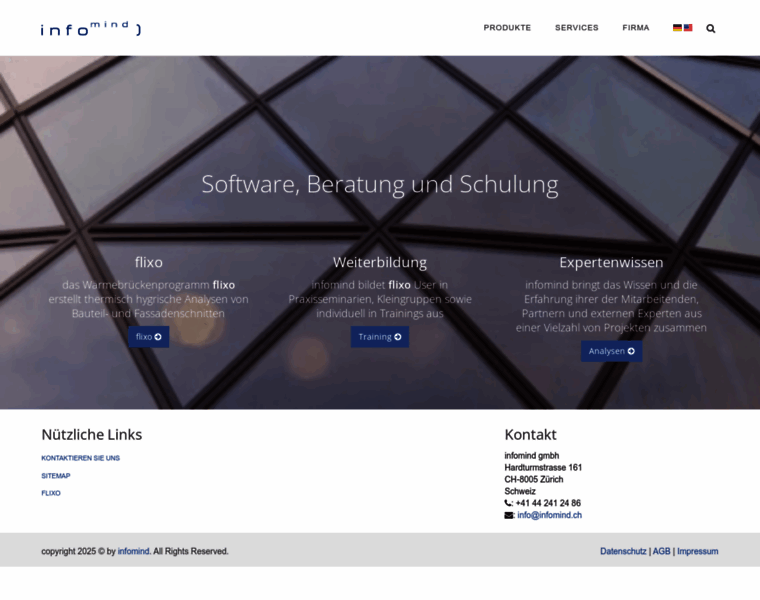Open the AGB link
This screenshot has width=760, height=600.
click(662, 551)
